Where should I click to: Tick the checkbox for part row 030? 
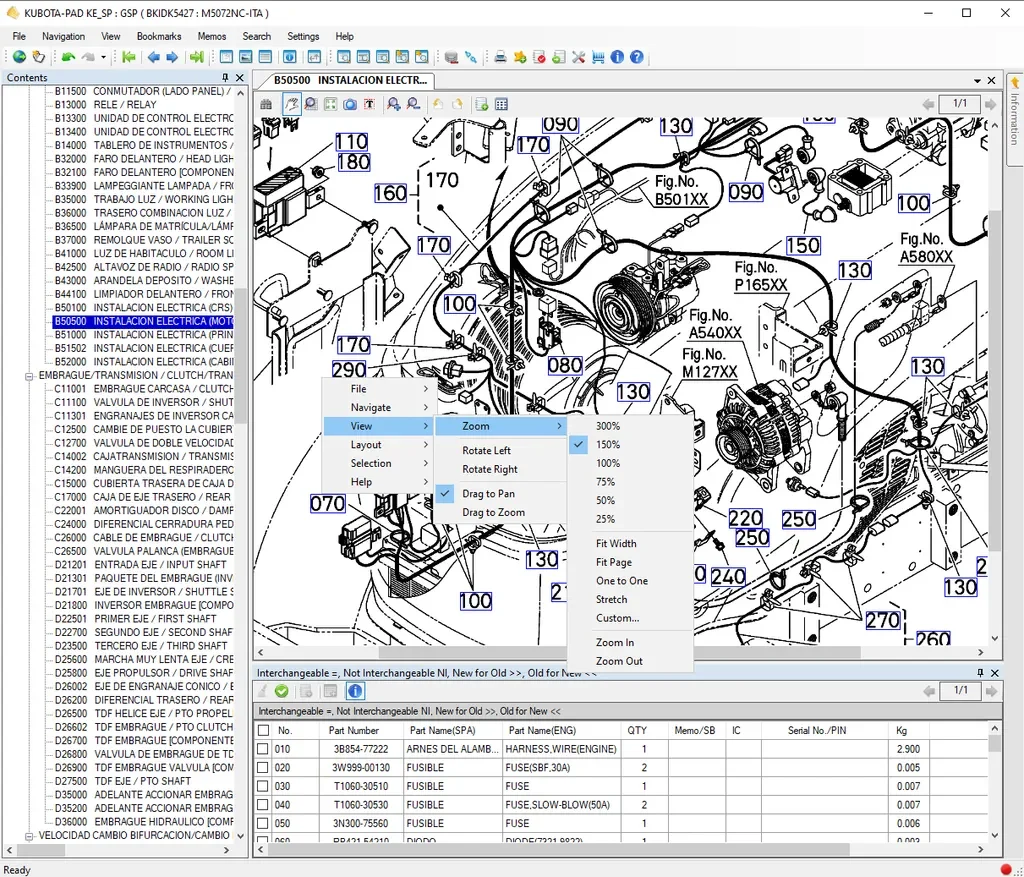(x=263, y=786)
